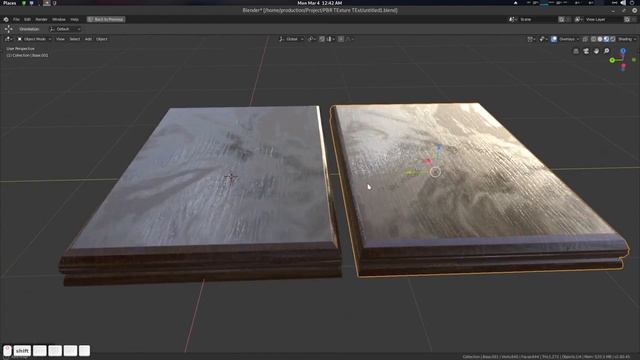
Task: Click the zoom magnifier navigation icon
Action: [x=607, y=51]
